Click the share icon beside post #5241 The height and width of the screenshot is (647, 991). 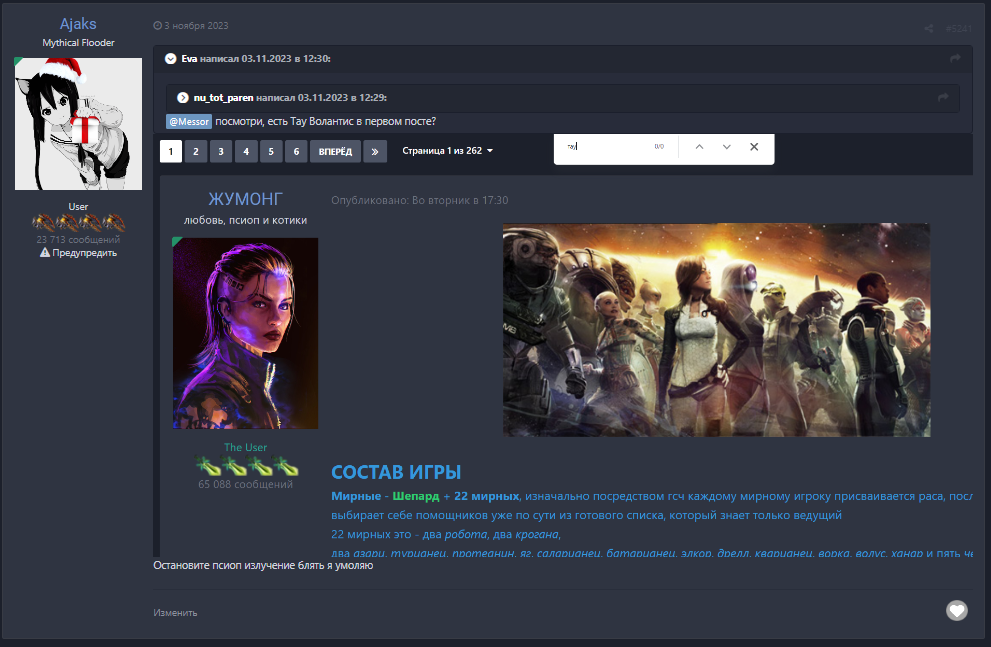pos(929,28)
